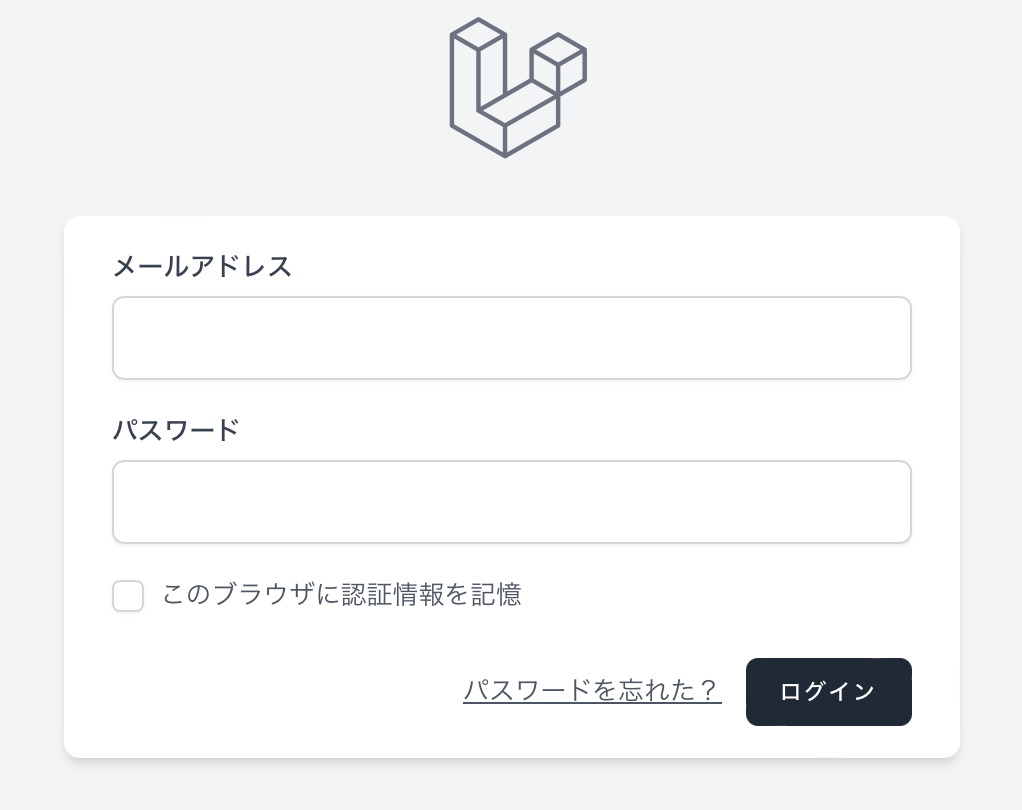Focus the パスワード input field
This screenshot has width=1022, height=810.
click(x=512, y=502)
